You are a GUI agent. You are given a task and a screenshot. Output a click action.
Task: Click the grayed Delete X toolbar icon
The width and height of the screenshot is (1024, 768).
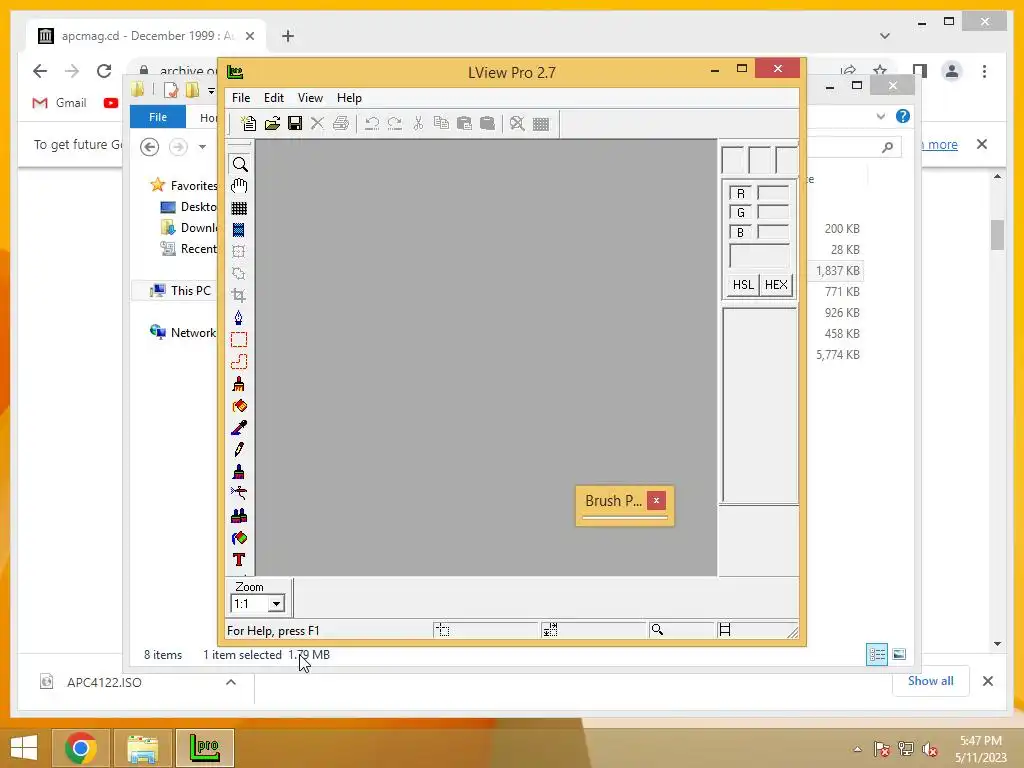(317, 123)
